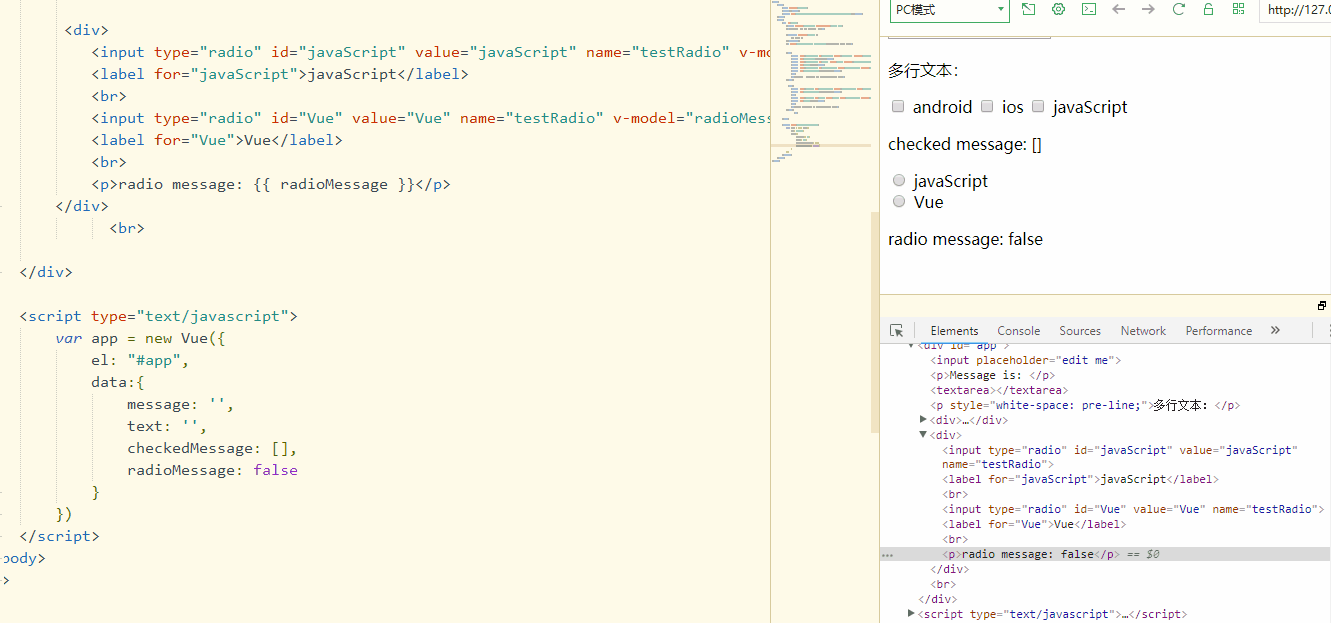Viewport: 1331px width, 623px height.
Task: Go forward with the right arrow icon
Action: [x=1148, y=9]
